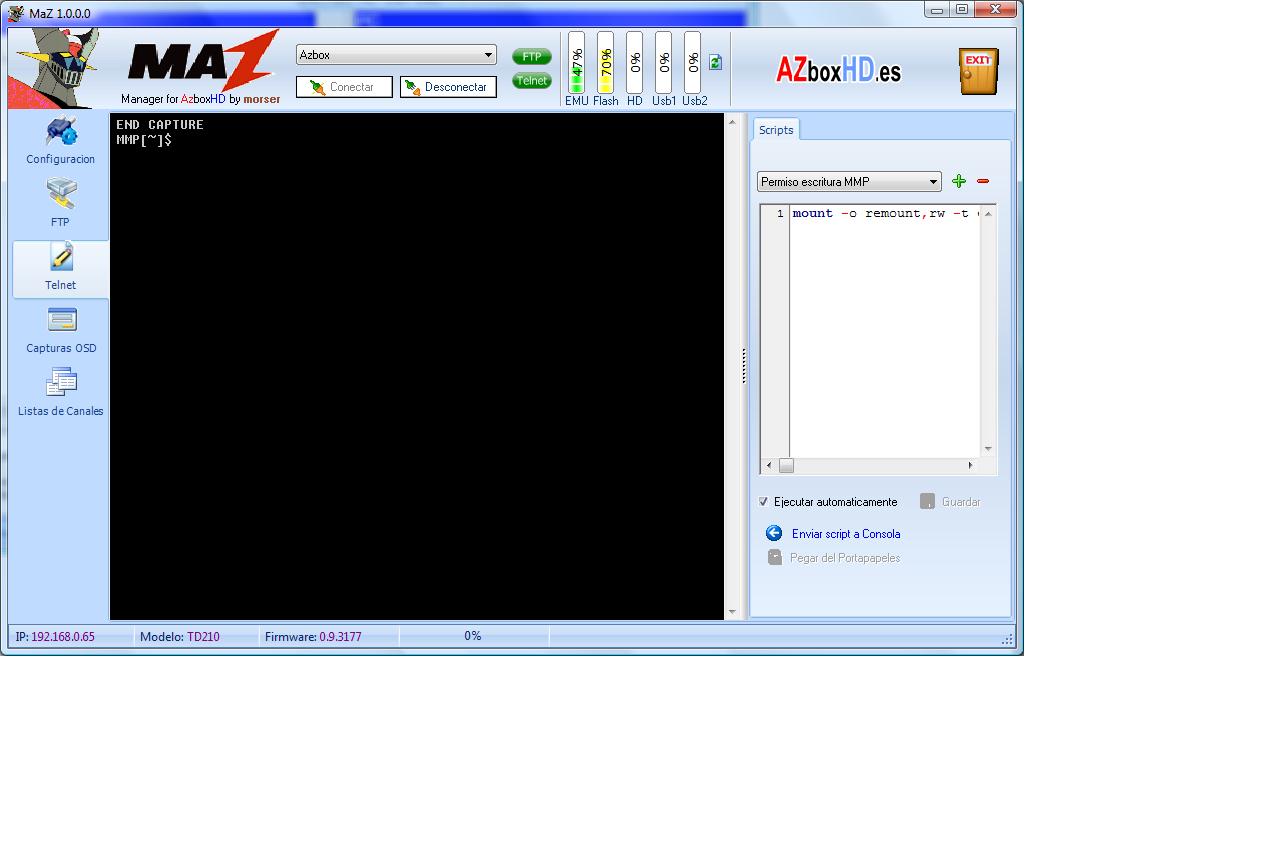Remove script with red minus icon

tap(983, 181)
